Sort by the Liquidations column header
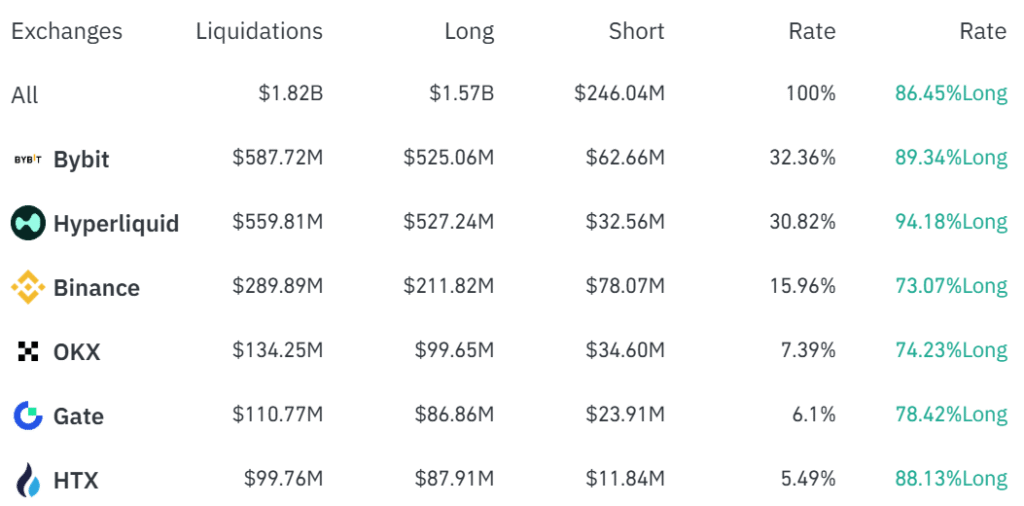1024x506 pixels. (x=259, y=31)
